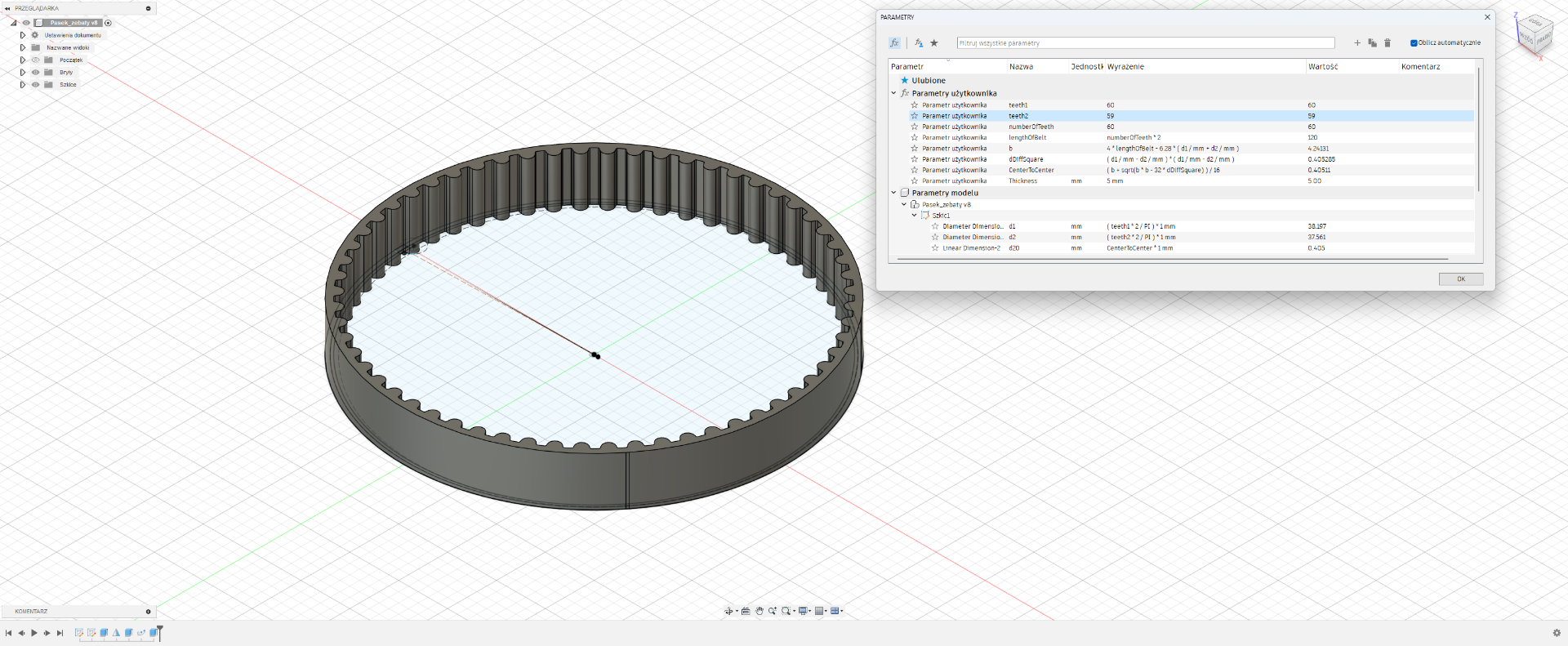Click the parameters table vertical scrollbar
1568x646 pixels.
[x=1478, y=129]
